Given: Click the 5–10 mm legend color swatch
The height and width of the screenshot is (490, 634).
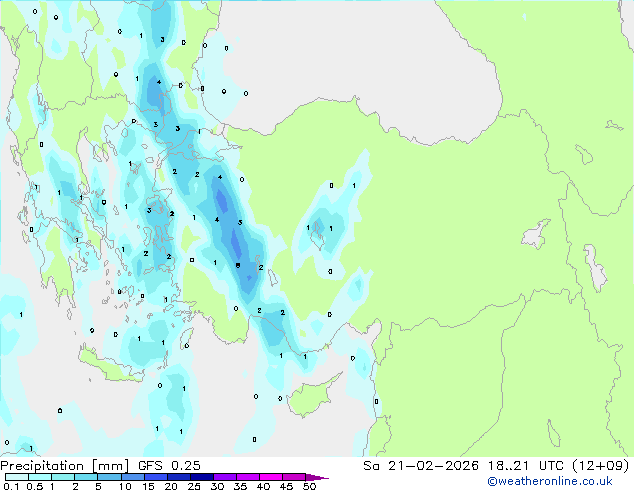Looking at the screenshot, I should point(109,477).
